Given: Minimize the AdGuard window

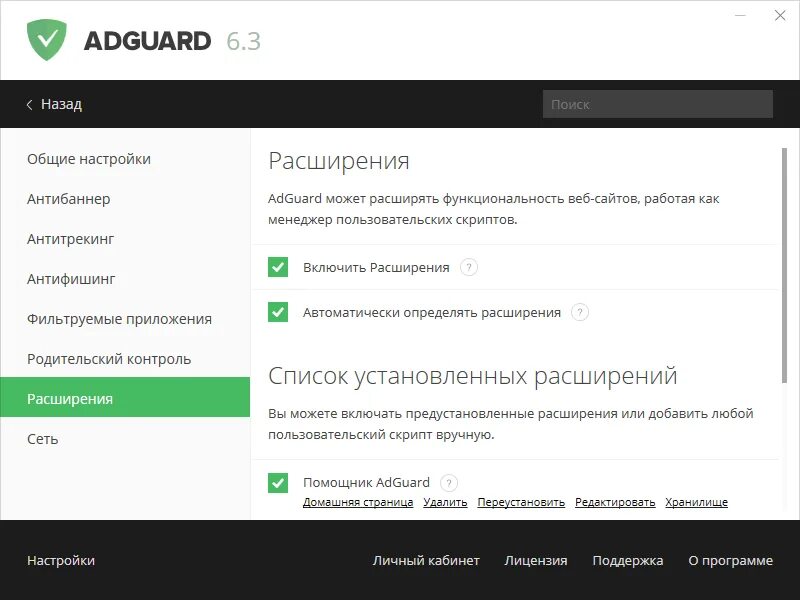Looking at the screenshot, I should click(740, 15).
